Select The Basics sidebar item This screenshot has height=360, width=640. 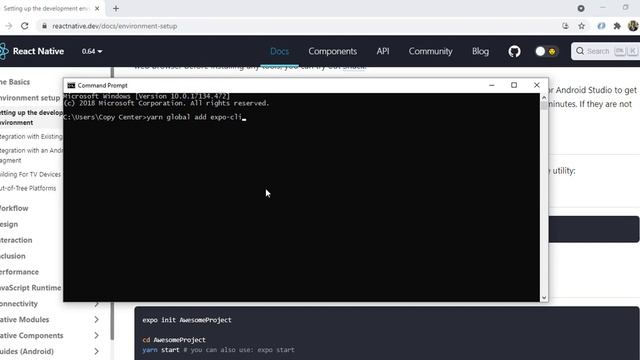[15, 82]
